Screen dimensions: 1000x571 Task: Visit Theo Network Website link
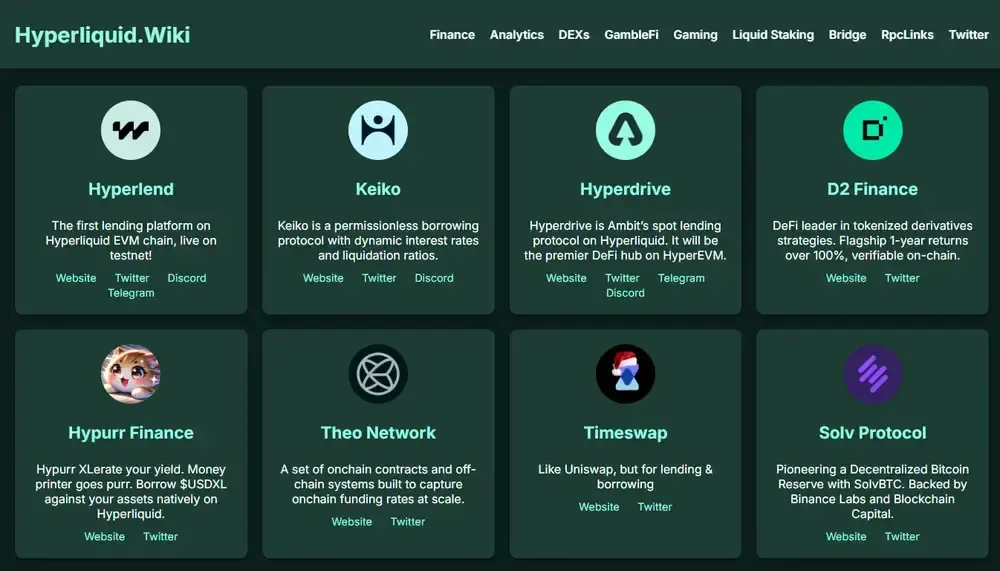(x=351, y=522)
